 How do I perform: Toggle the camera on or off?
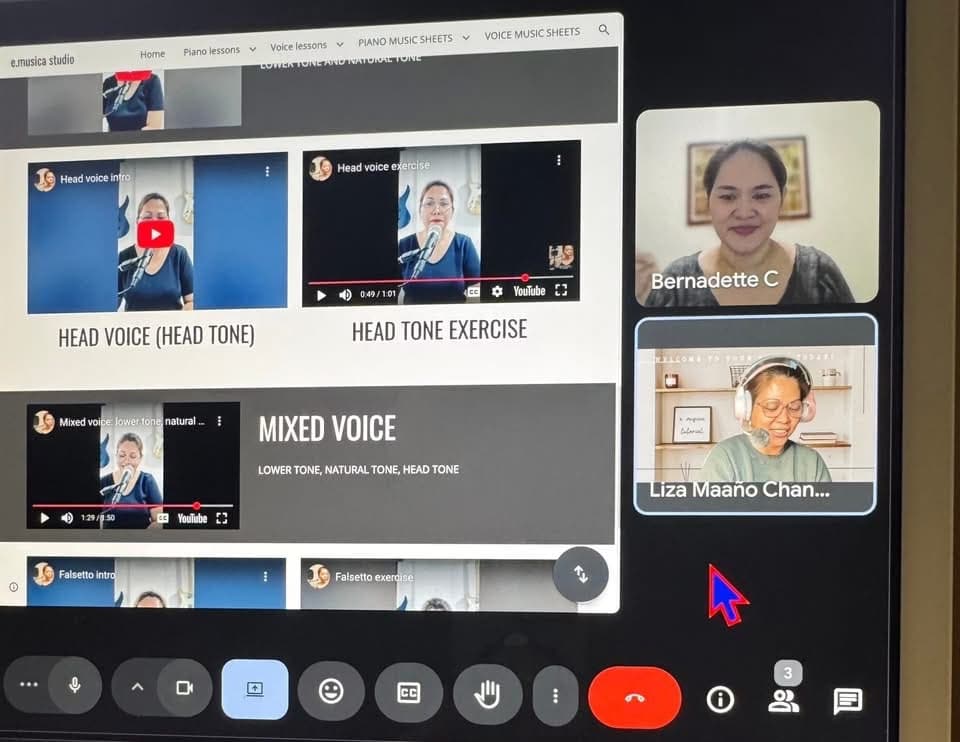pyautogui.click(x=184, y=687)
